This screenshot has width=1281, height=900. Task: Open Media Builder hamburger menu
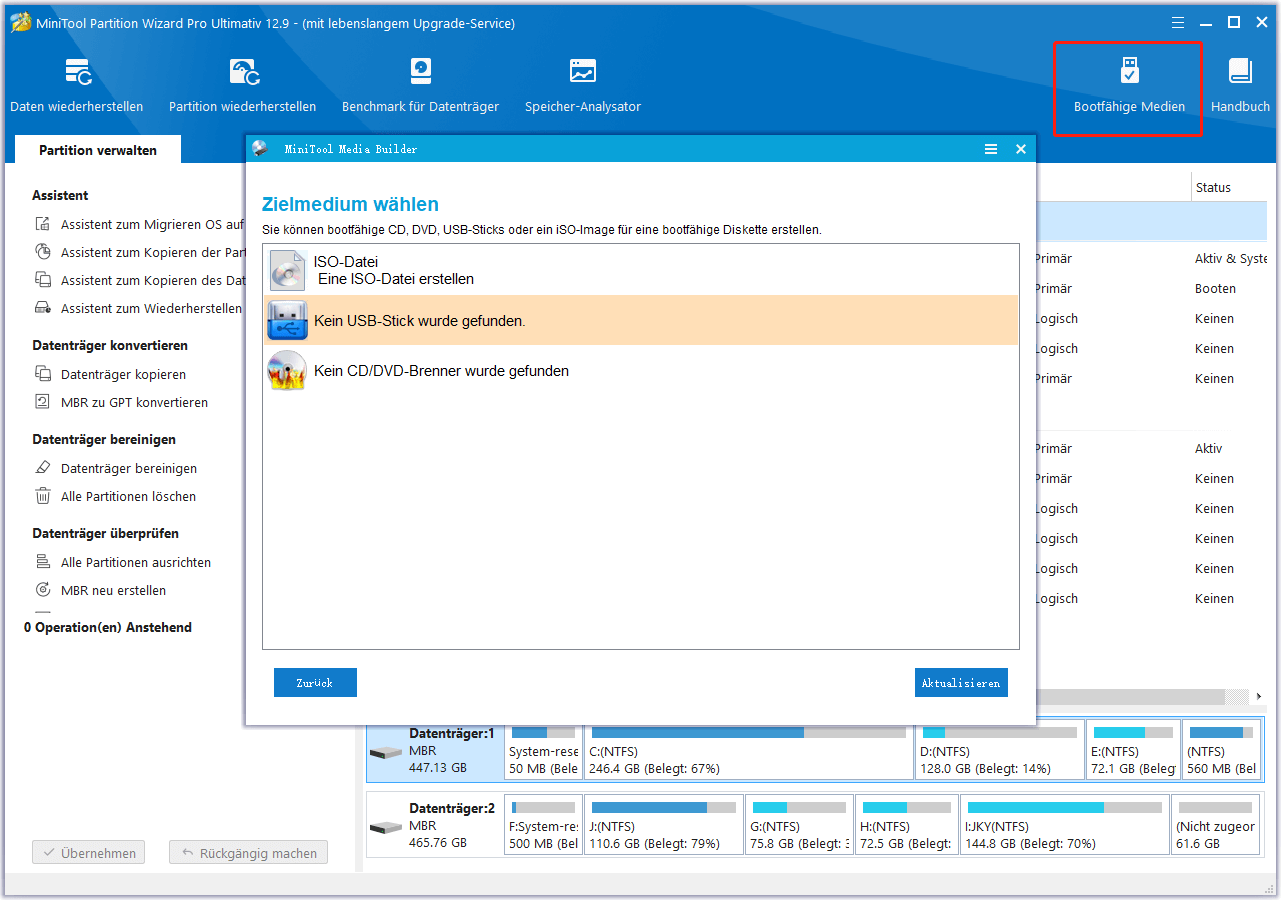[991, 149]
